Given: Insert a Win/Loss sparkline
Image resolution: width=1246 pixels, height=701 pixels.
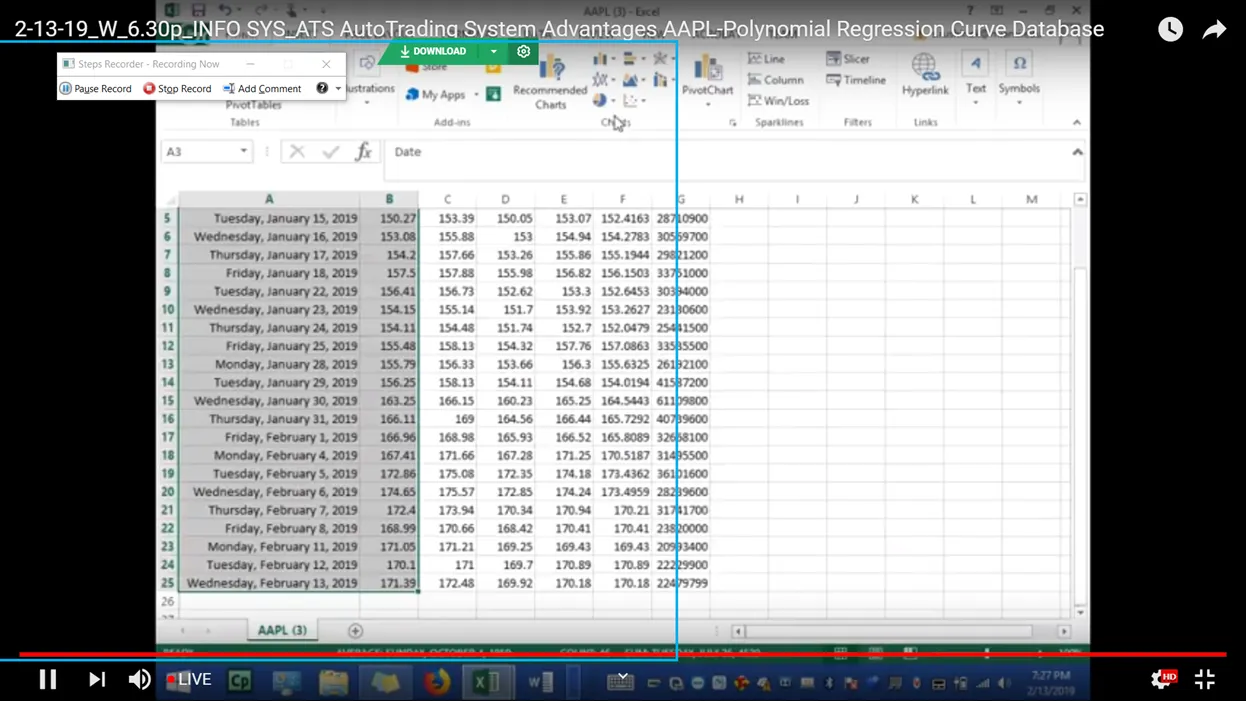Looking at the screenshot, I should (x=778, y=101).
